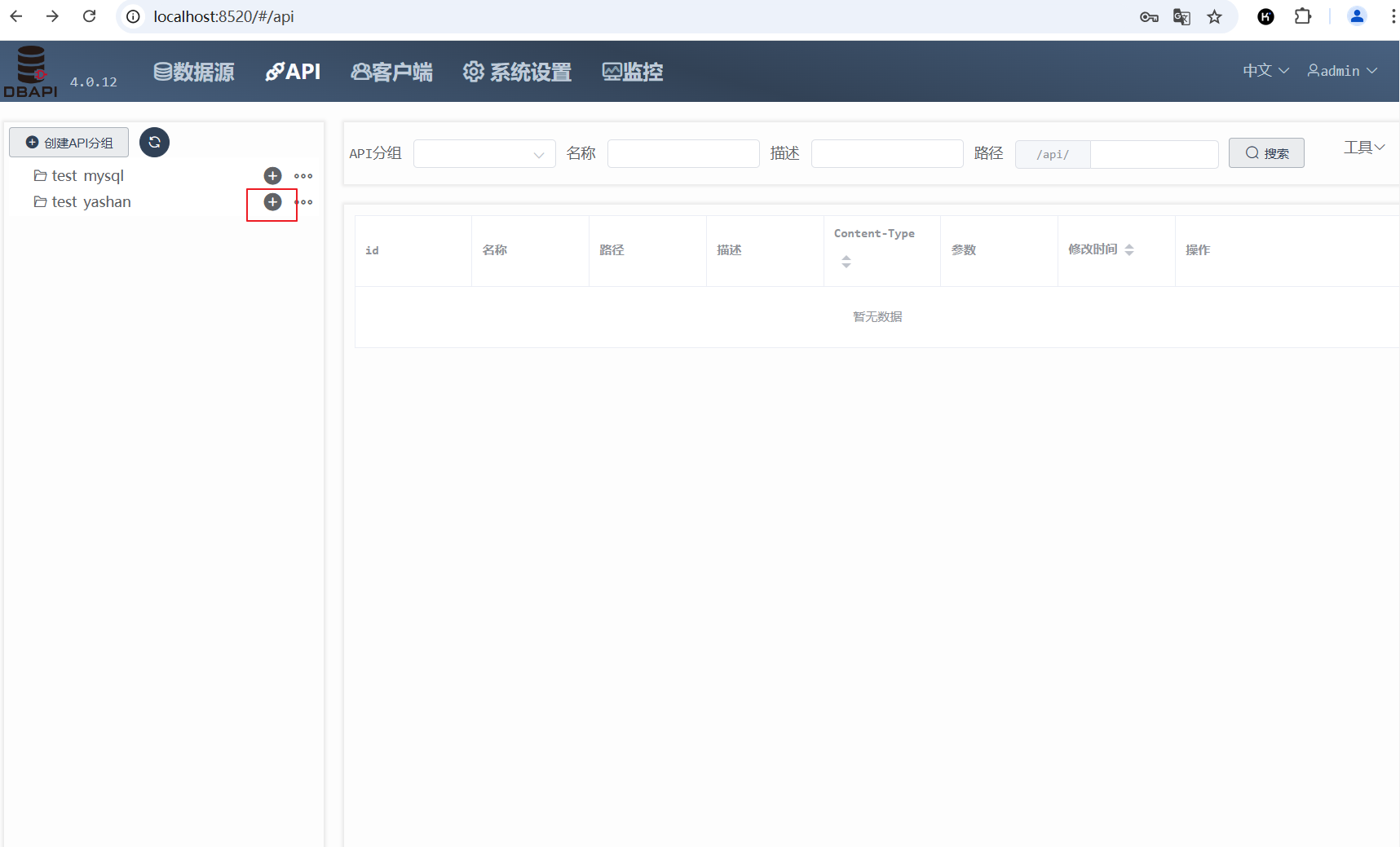The height and width of the screenshot is (847, 1400).
Task: Click the plus icon on test mysql group
Action: point(272,175)
